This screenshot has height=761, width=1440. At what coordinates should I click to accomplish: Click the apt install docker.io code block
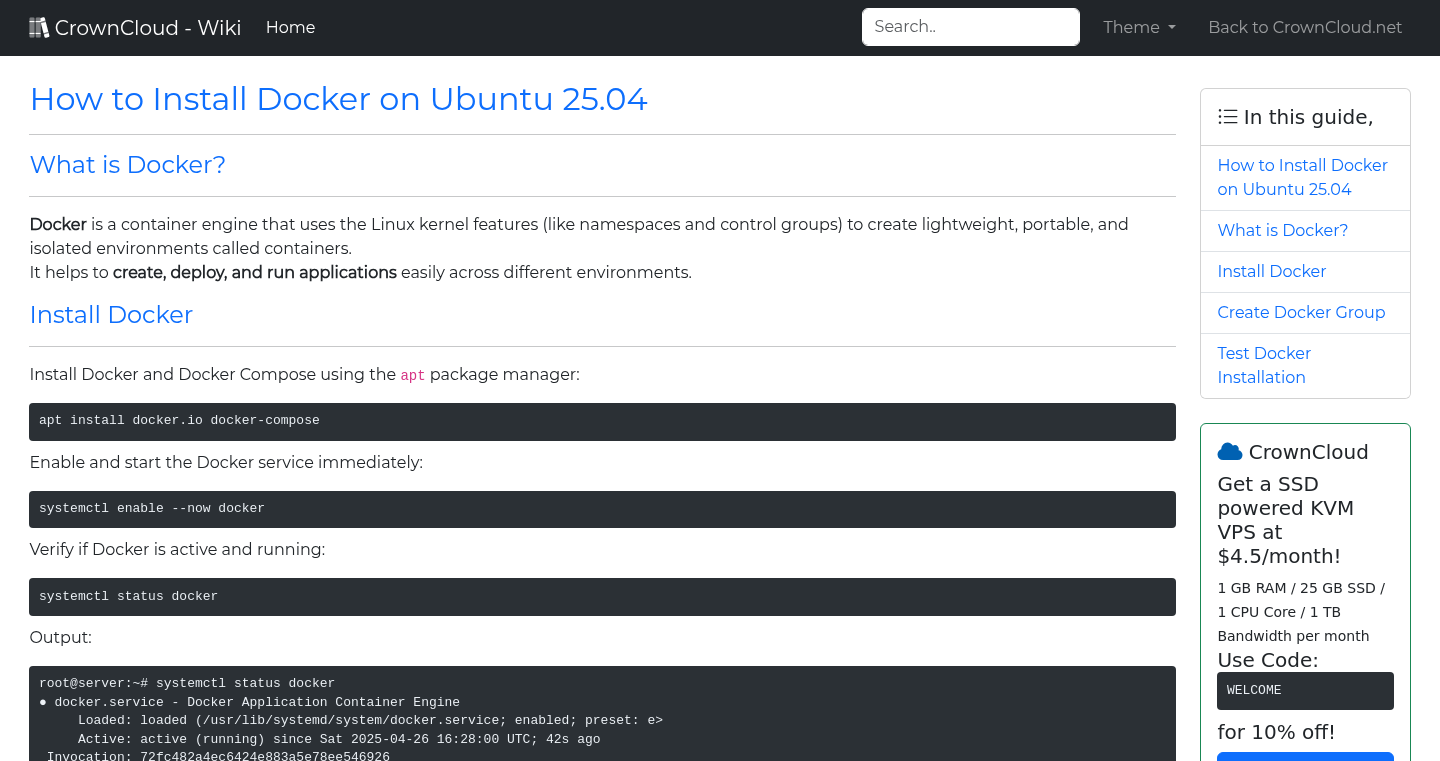pyautogui.click(x=601, y=421)
